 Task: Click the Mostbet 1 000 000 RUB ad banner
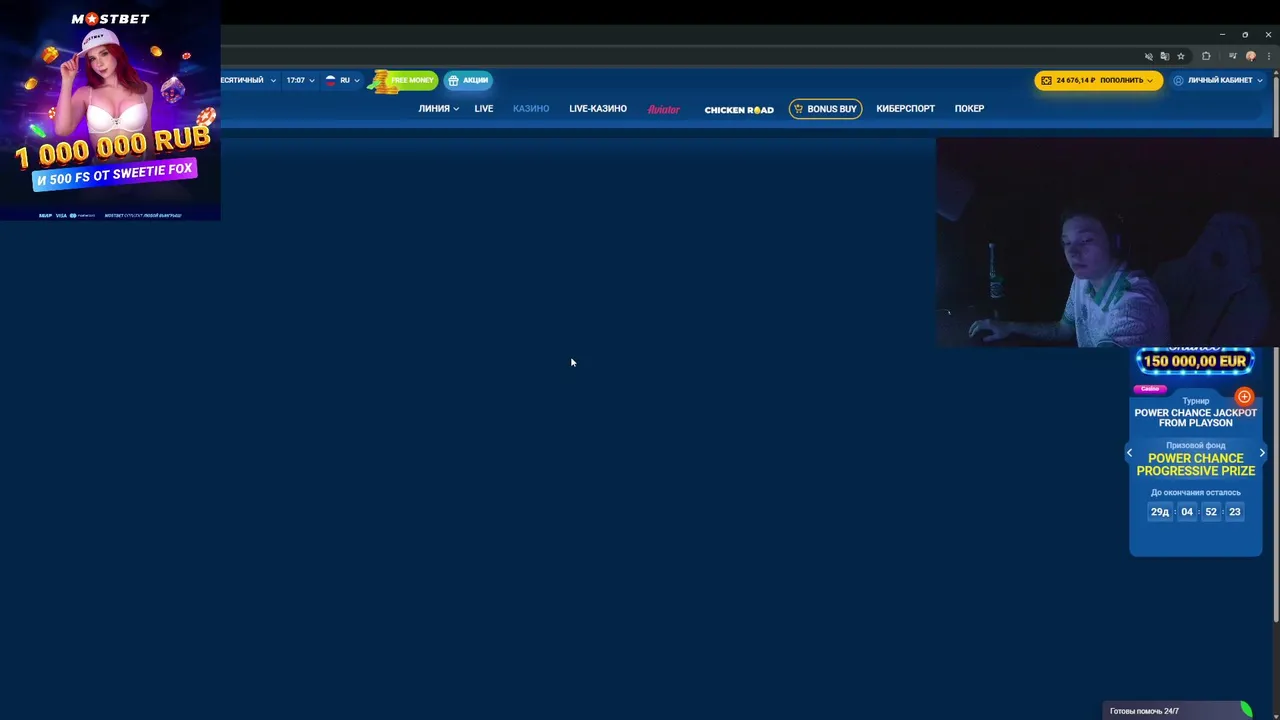(110, 110)
